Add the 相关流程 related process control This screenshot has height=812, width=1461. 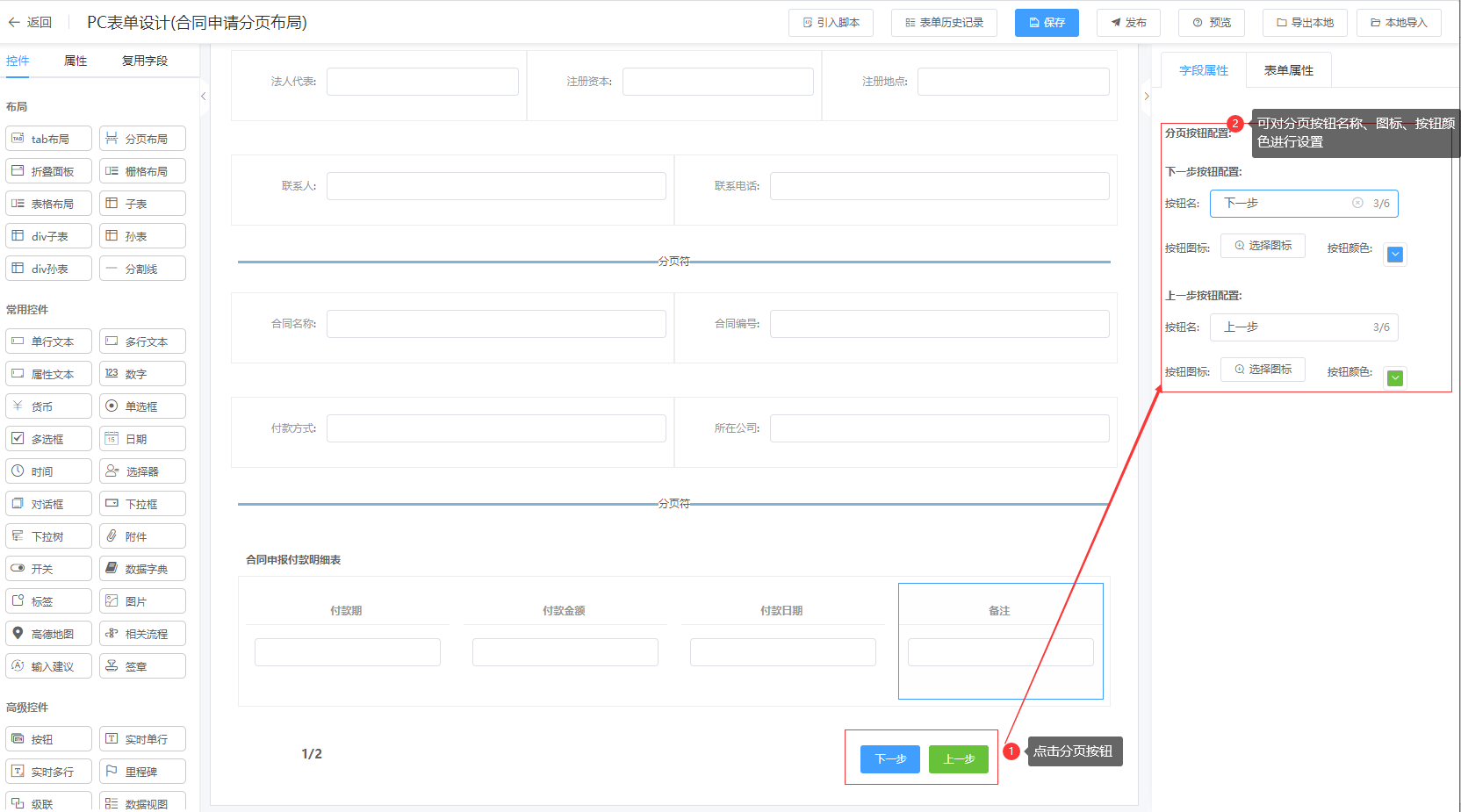coord(142,634)
